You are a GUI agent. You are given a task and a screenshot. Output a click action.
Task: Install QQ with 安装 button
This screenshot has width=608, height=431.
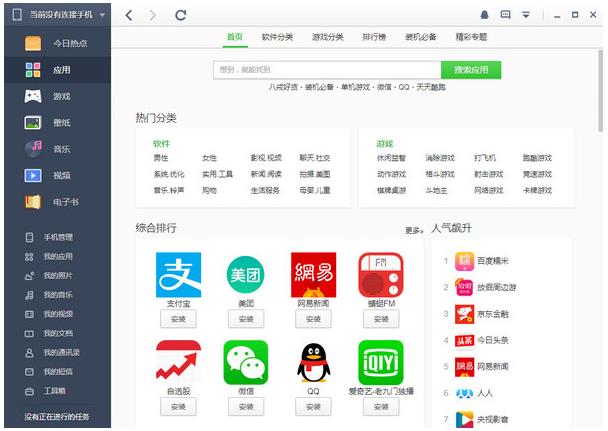point(313,407)
